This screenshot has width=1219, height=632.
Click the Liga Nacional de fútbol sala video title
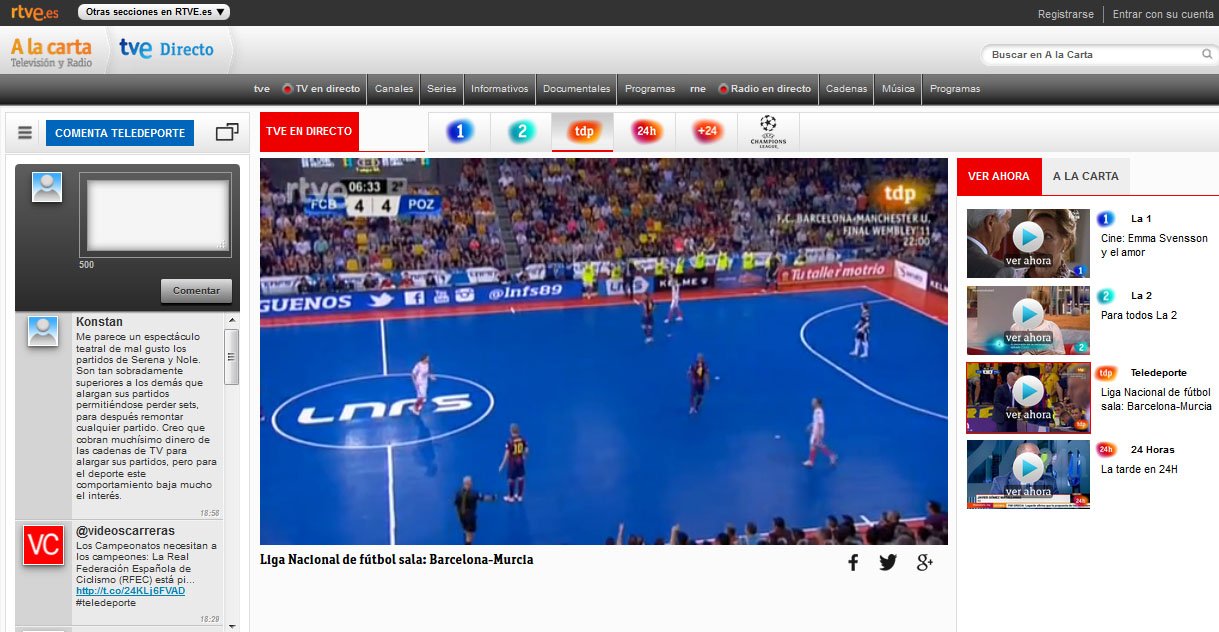397,560
